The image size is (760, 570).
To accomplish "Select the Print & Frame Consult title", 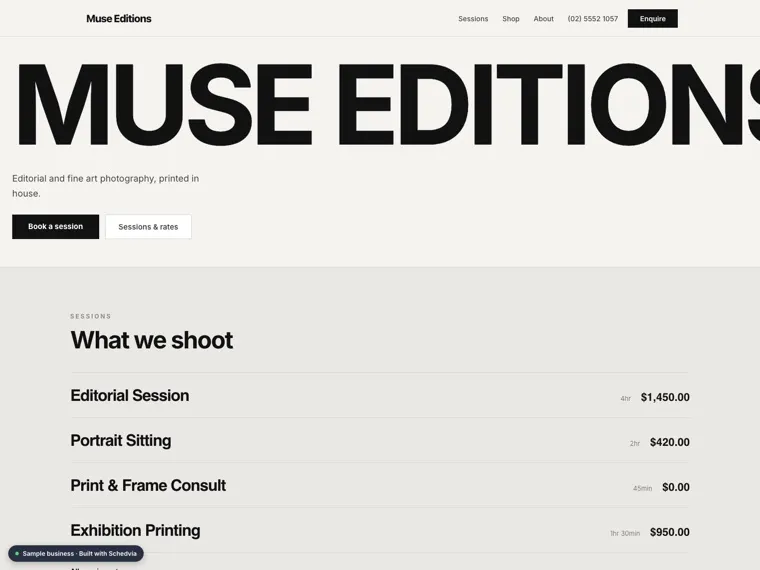I will pos(148,485).
